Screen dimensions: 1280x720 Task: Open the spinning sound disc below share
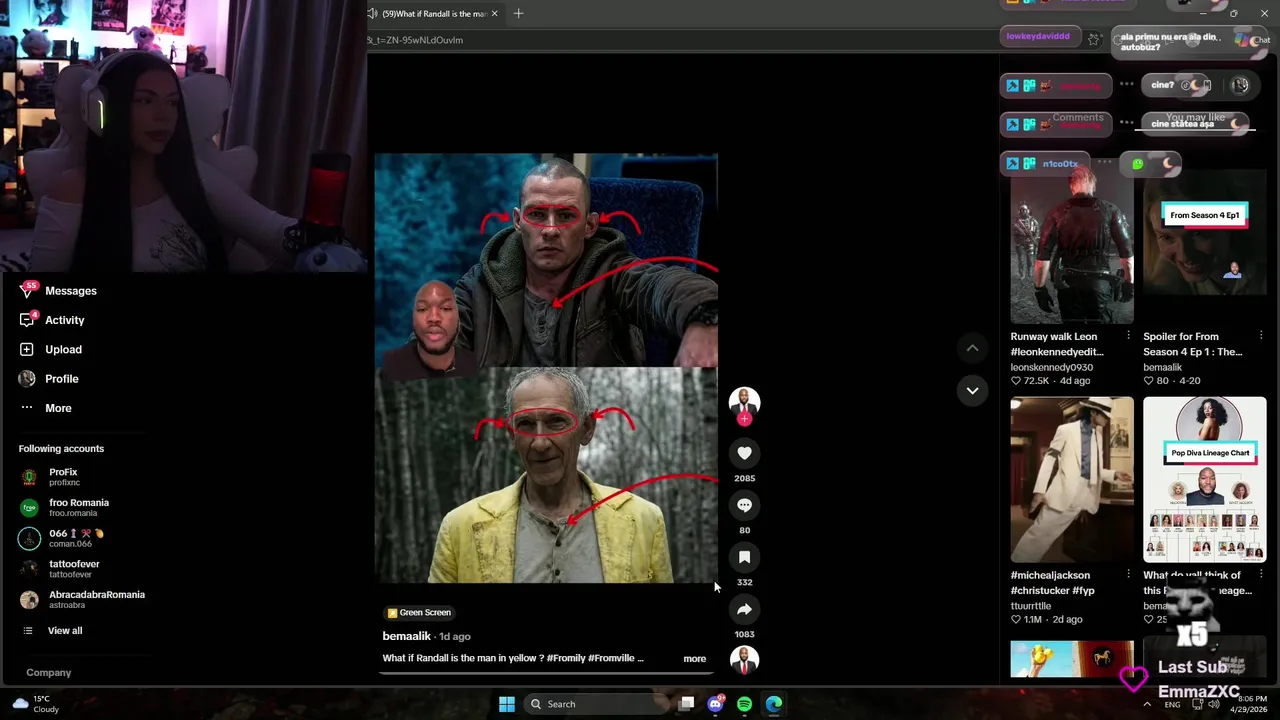pos(744,660)
